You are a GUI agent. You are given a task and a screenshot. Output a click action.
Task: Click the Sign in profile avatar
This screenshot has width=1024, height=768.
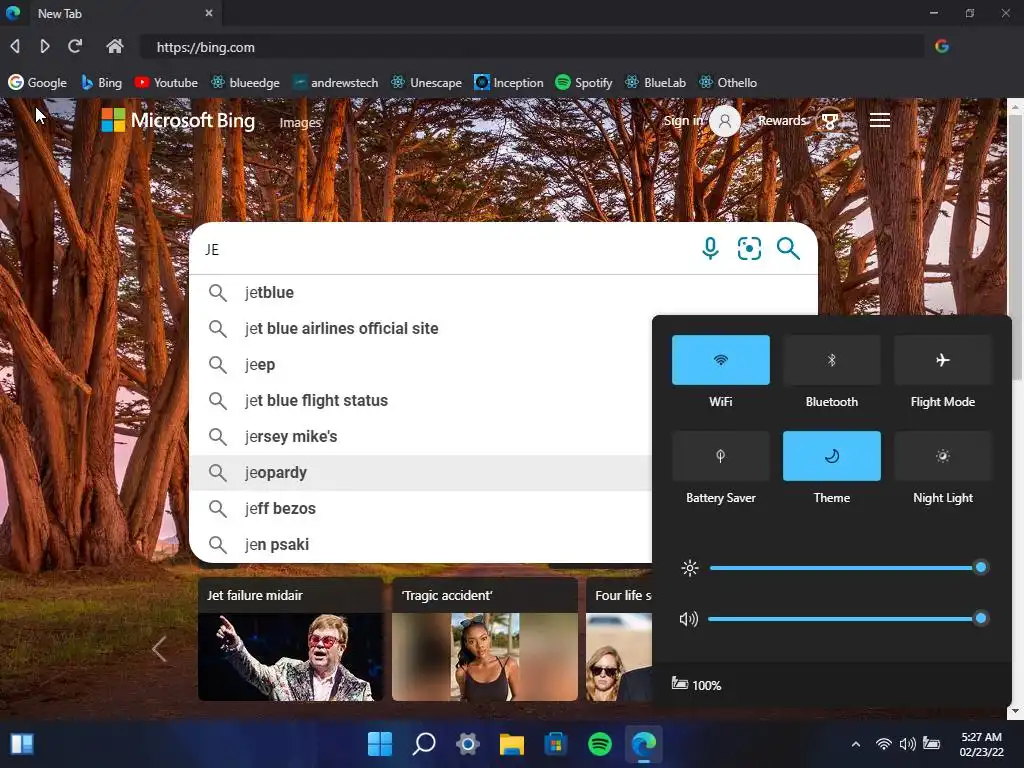725,121
